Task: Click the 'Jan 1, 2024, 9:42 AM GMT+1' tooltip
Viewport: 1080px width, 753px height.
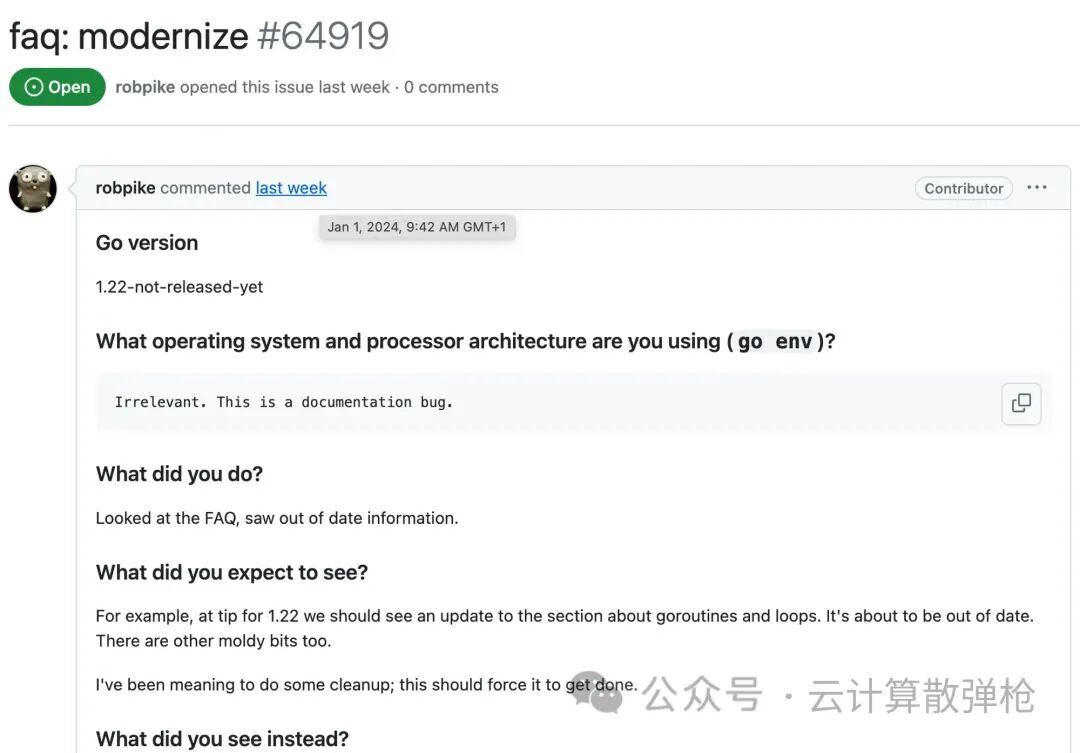Action: point(417,227)
